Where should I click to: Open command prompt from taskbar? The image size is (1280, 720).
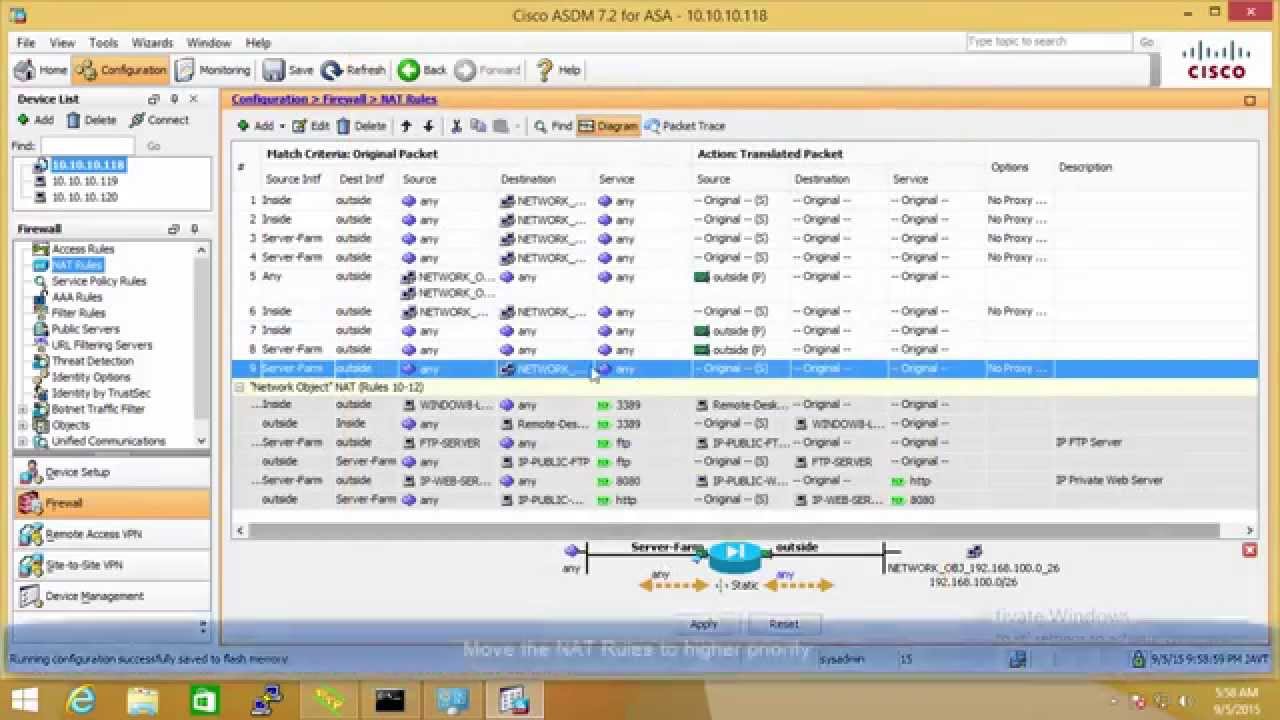[390, 700]
